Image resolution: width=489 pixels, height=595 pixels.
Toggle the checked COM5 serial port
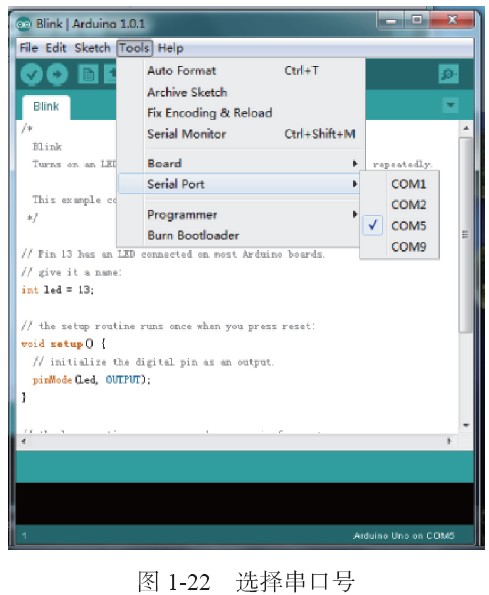click(400, 226)
